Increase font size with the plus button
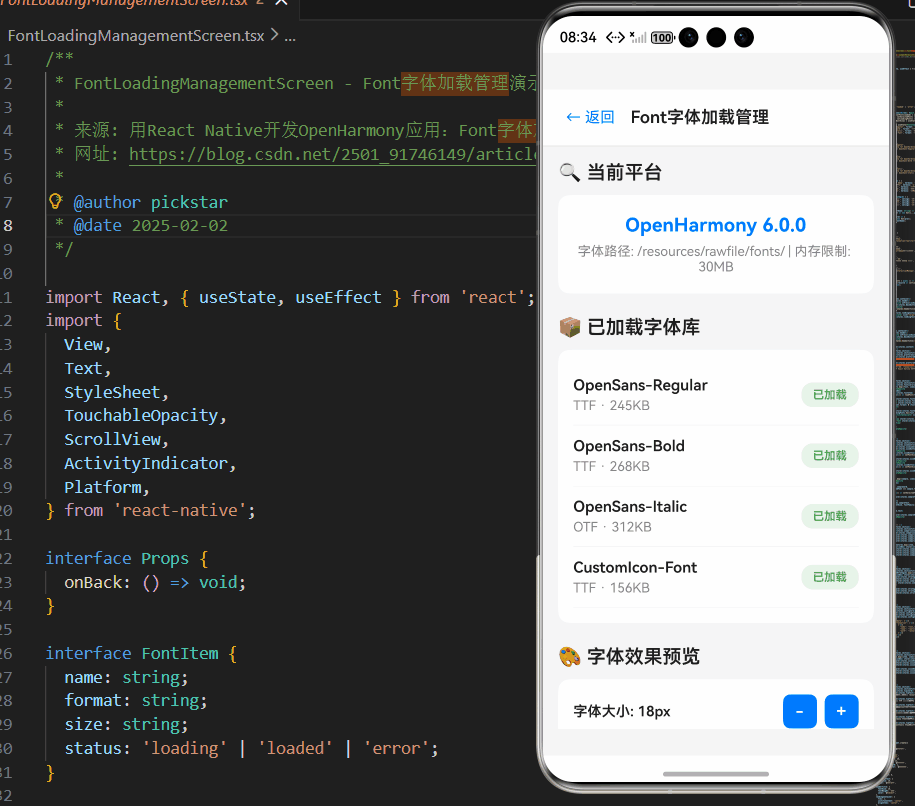This screenshot has height=806, width=915. point(841,711)
